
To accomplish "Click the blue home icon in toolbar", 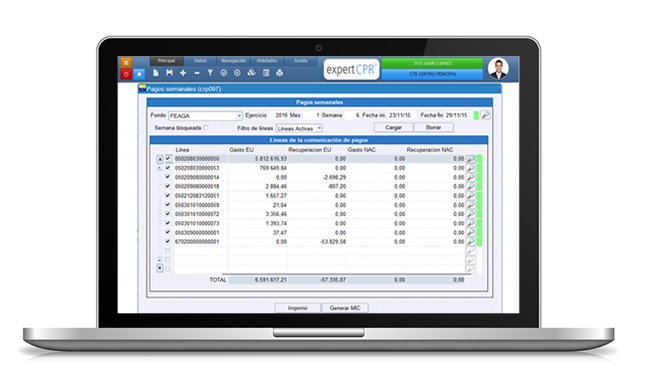I will pyautogui.click(x=139, y=74).
